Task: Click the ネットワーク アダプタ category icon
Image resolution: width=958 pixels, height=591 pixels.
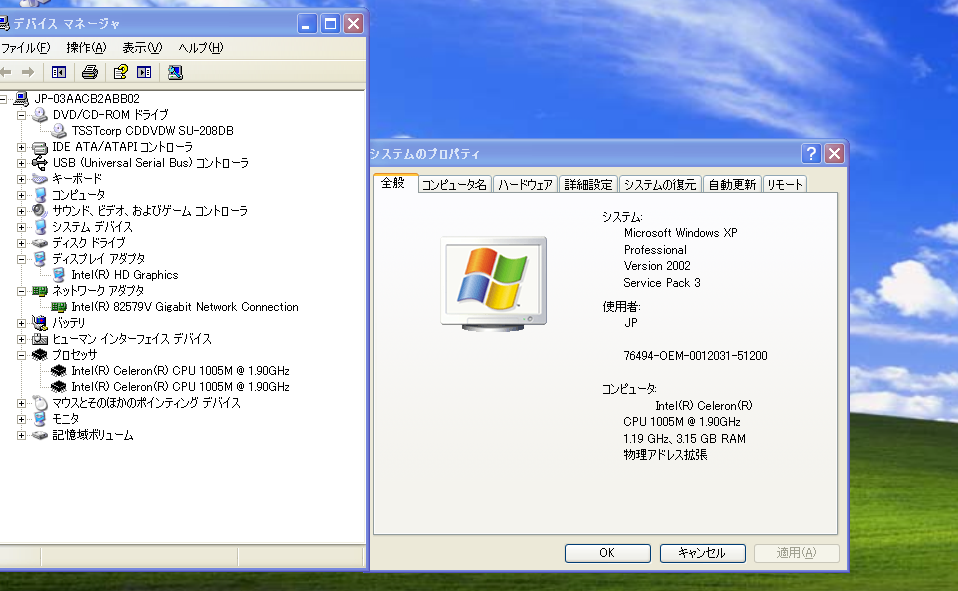Action: 40,290
